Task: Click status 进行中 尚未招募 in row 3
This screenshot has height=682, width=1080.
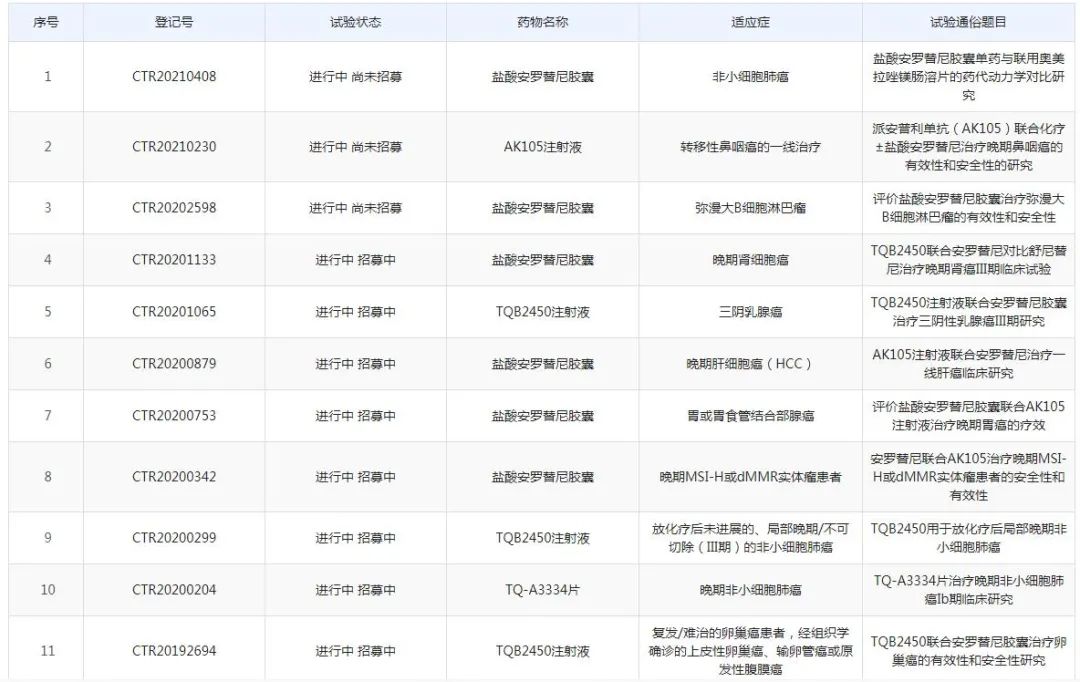Action: (355, 208)
